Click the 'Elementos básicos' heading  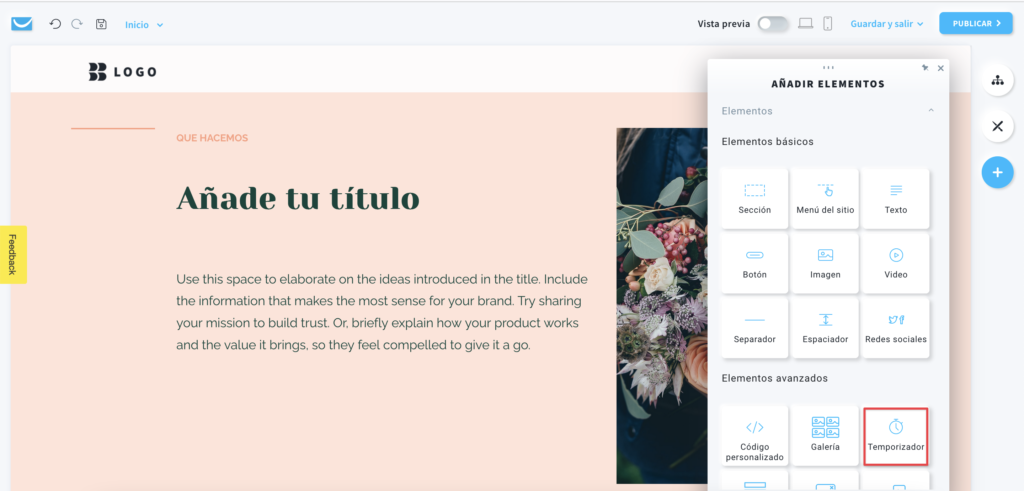click(x=767, y=142)
